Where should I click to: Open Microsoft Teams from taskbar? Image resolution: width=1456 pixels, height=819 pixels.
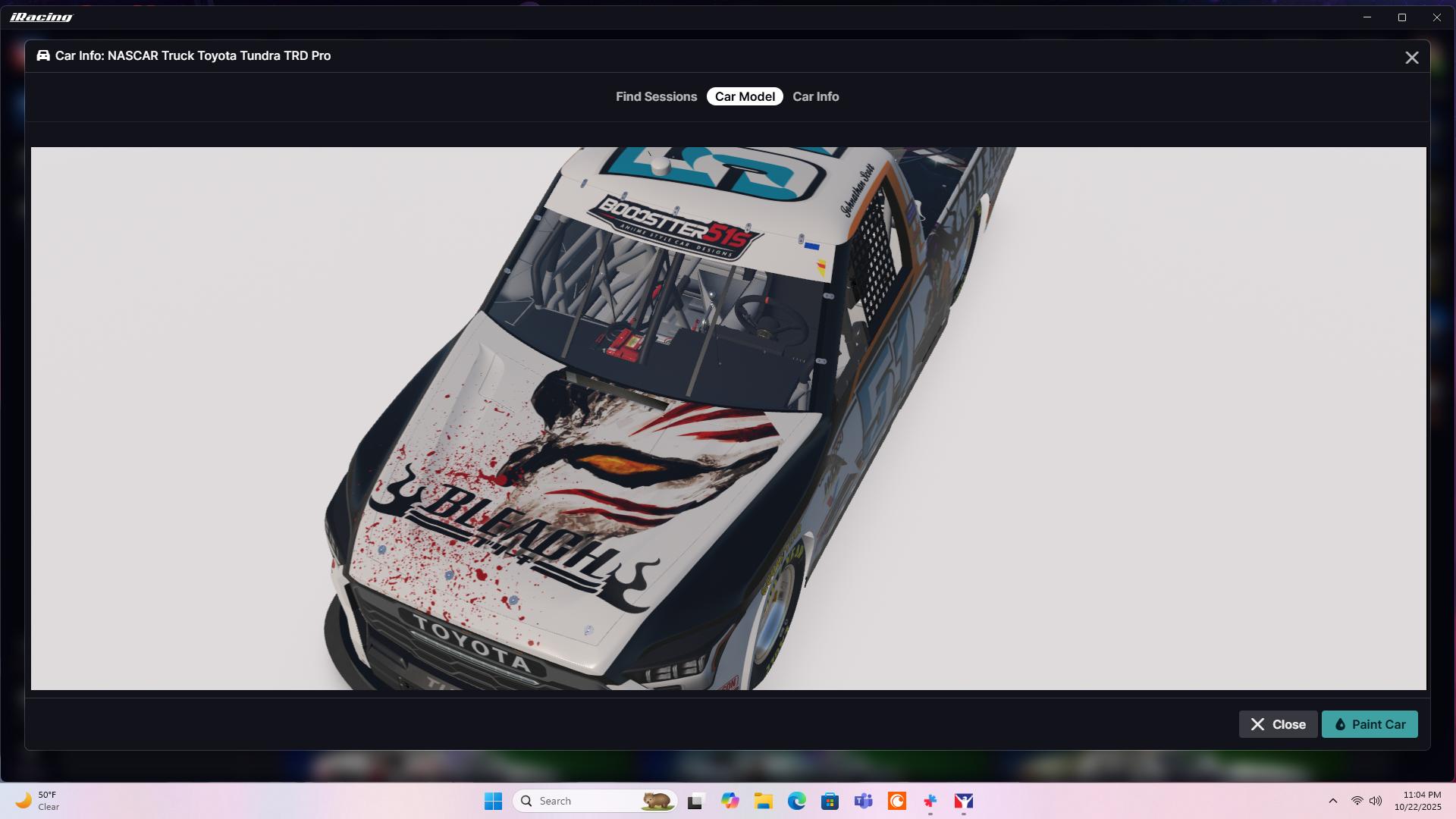tap(863, 801)
